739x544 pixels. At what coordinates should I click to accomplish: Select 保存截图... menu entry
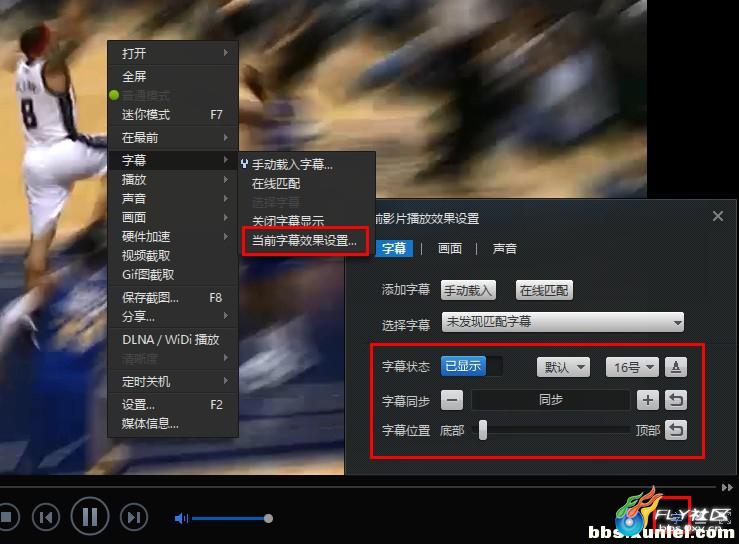coord(173,297)
